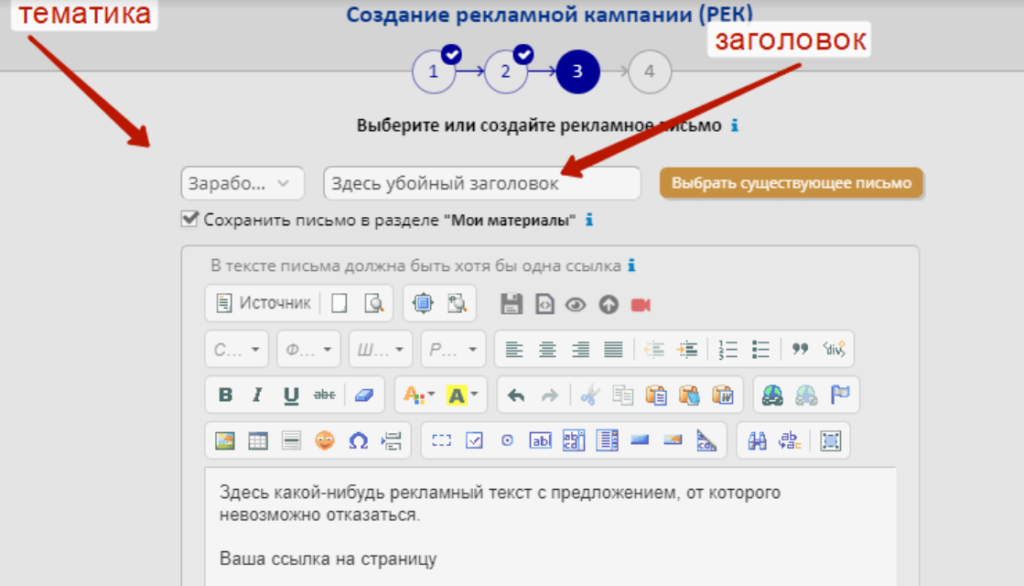1024x586 pixels.
Task: Toggle the Сохранить письмо в разделе checkbox
Action: tap(189, 218)
